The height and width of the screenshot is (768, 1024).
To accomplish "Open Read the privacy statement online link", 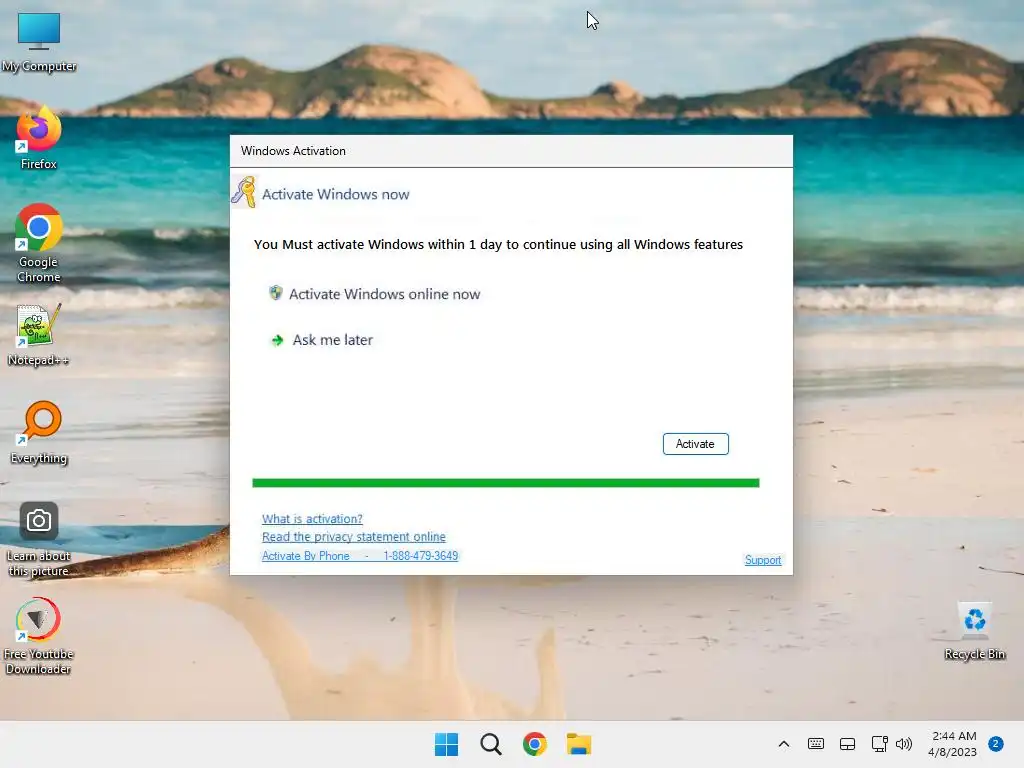I will 353,536.
